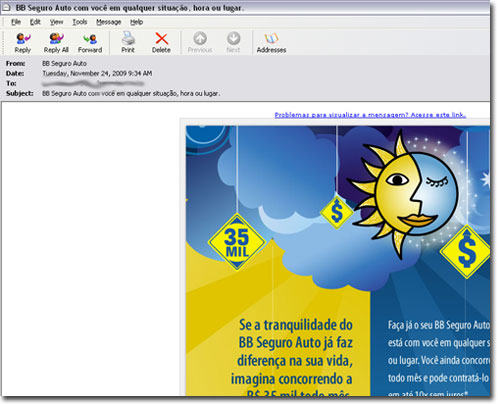Click the 'Subject:' header label
Screen dimensions: 500x404
pyautogui.click(x=20, y=93)
